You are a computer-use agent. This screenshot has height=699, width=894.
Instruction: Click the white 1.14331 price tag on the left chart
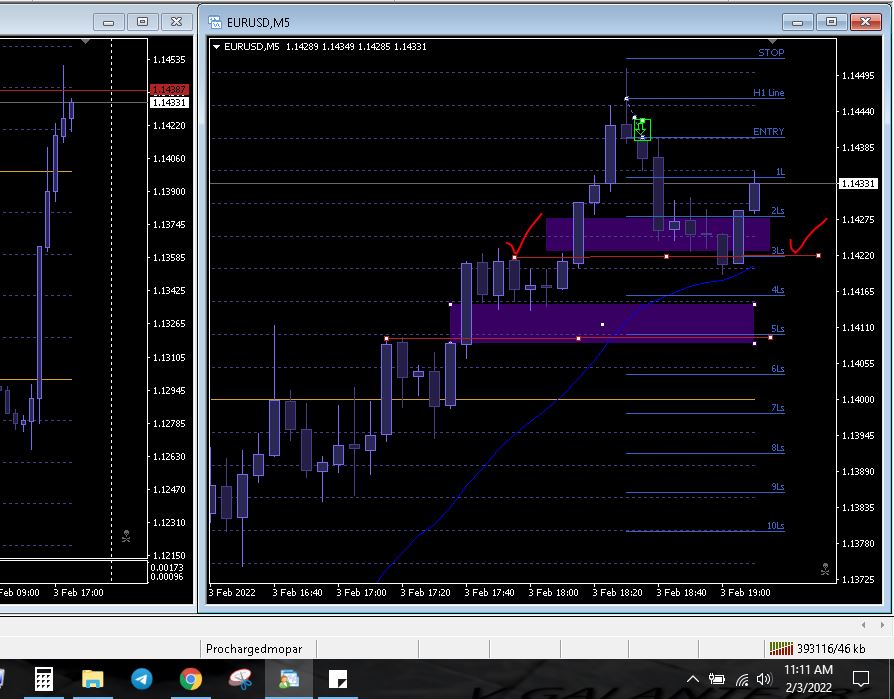pyautogui.click(x=169, y=103)
